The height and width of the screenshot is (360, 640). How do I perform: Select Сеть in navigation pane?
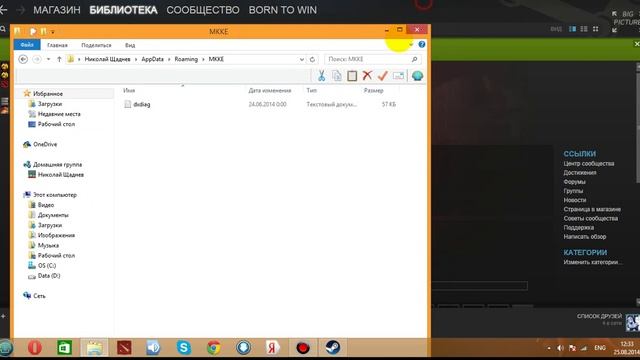point(39,296)
